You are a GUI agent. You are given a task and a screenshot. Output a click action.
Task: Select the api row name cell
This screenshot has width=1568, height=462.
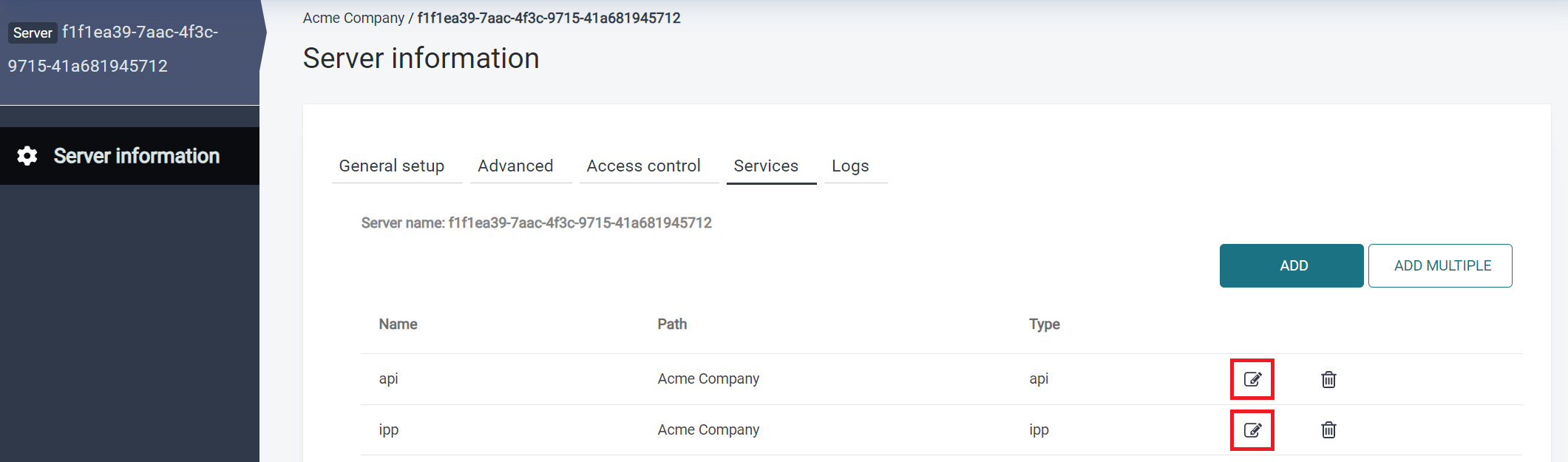(388, 379)
